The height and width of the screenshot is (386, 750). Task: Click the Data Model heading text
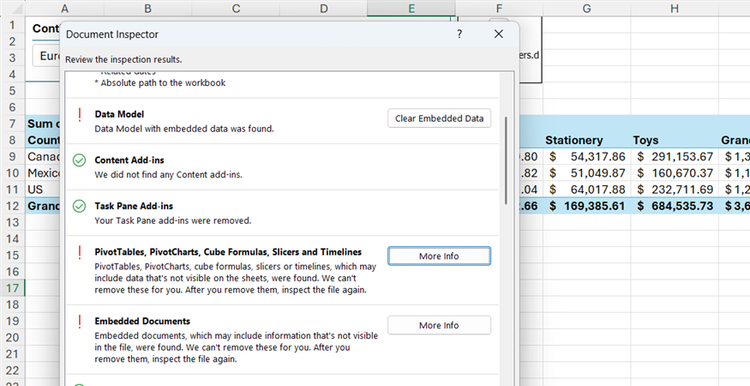119,114
